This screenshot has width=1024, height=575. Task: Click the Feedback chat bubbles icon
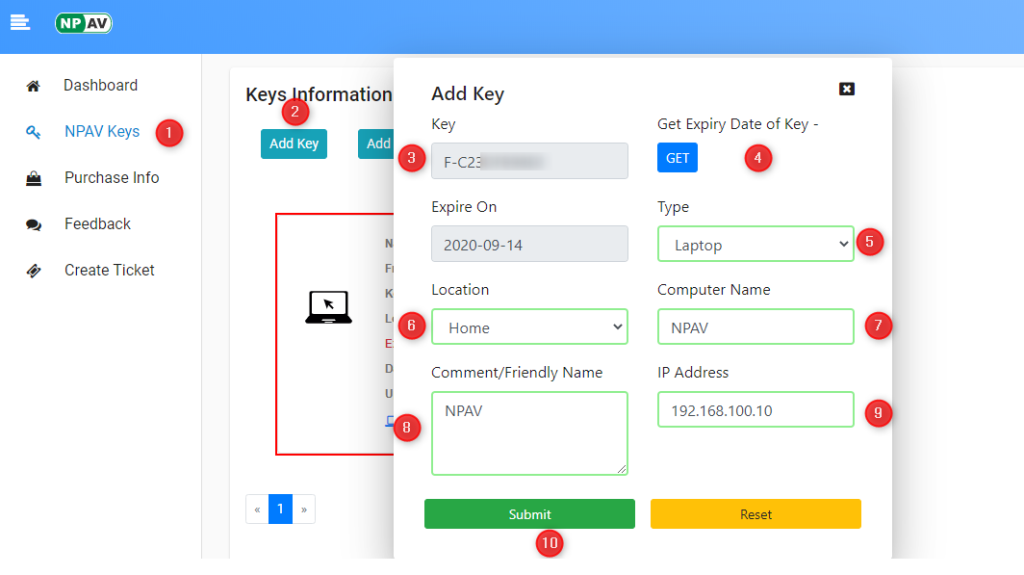click(33, 225)
